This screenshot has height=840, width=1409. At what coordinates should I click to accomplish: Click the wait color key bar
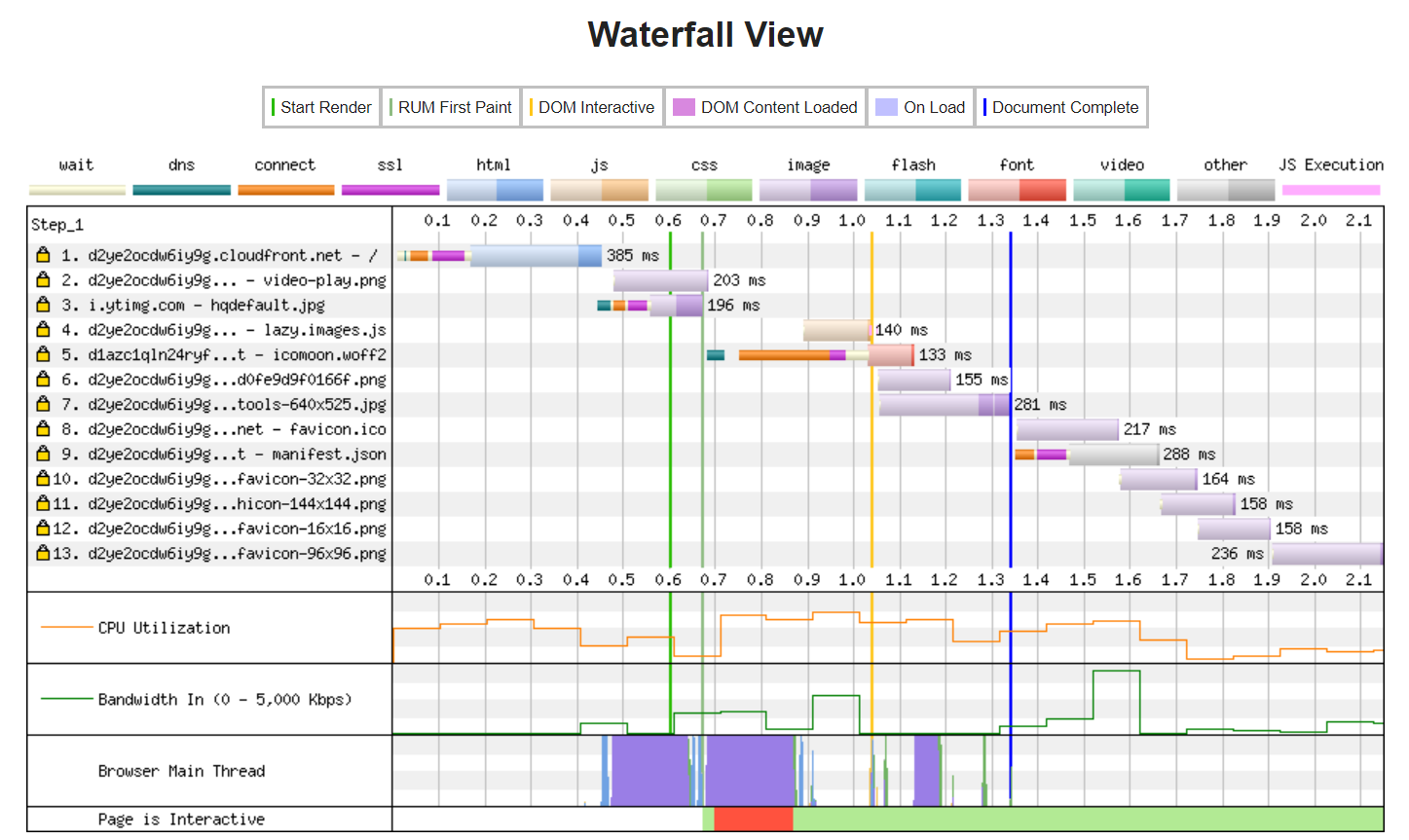coord(77,190)
